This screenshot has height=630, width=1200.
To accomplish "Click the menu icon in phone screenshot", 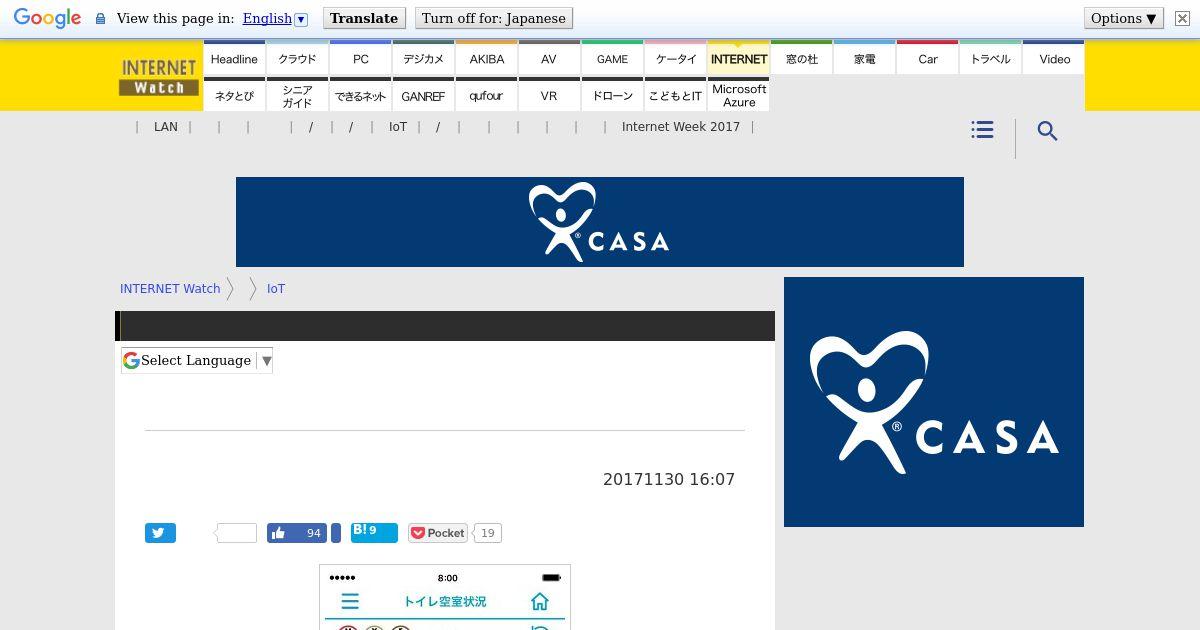I will click(x=350, y=601).
